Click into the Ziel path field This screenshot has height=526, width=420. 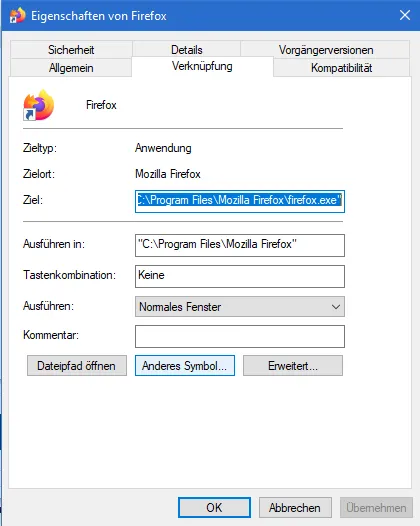click(240, 201)
